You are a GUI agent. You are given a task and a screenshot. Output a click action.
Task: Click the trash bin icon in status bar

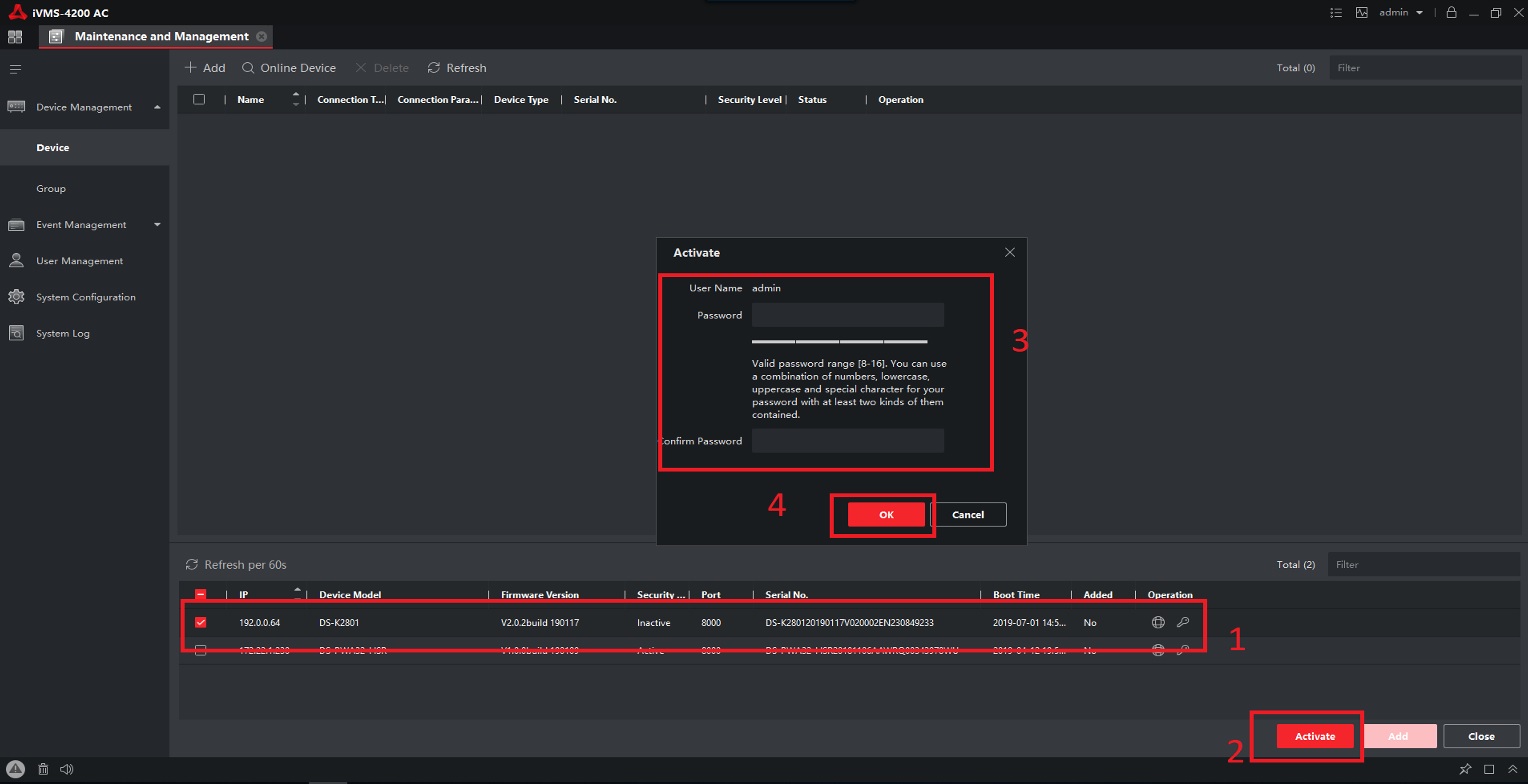(x=43, y=769)
